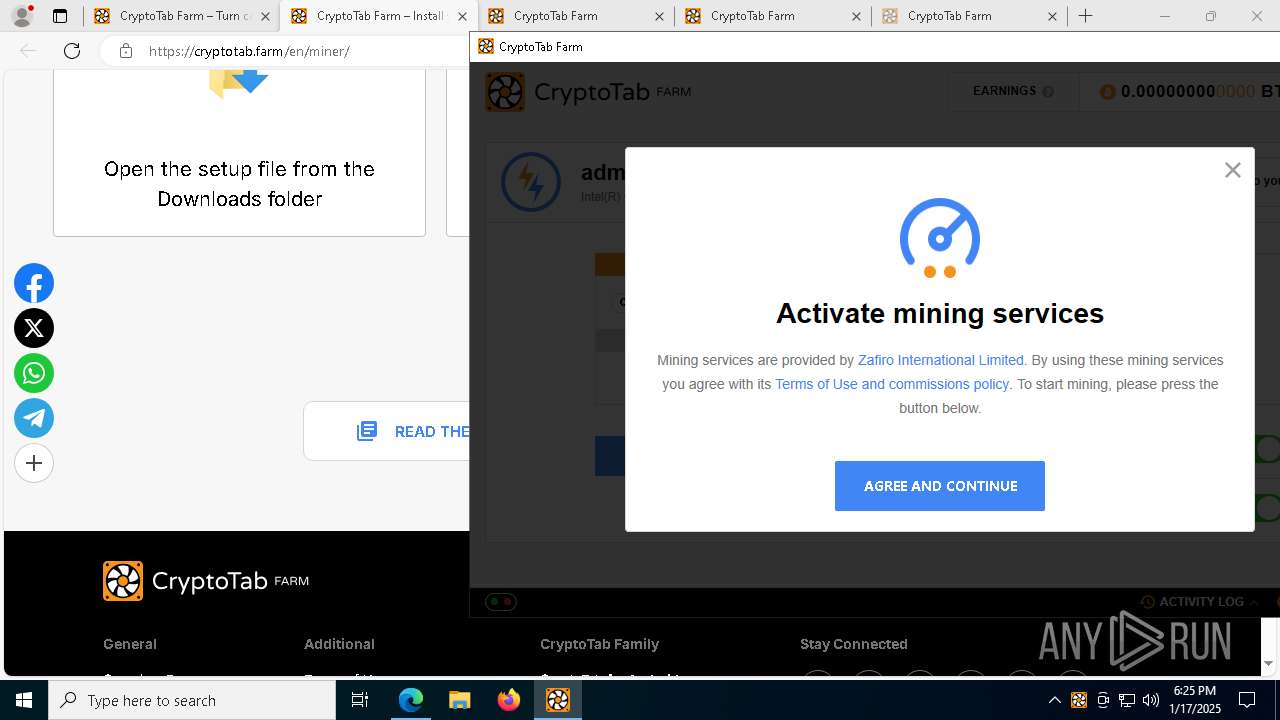1280x720 pixels.
Task: Show more sharing options plus icon
Action: coord(34,463)
